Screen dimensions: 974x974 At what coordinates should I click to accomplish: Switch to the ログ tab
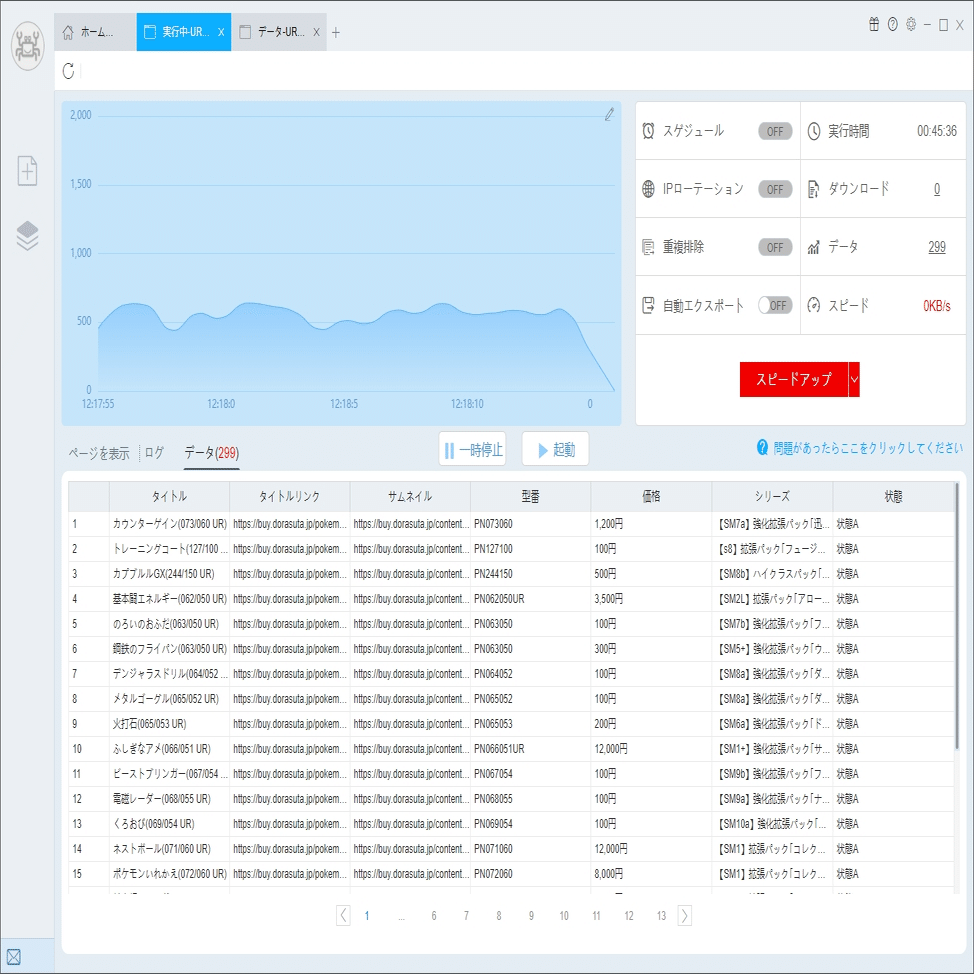pos(154,452)
